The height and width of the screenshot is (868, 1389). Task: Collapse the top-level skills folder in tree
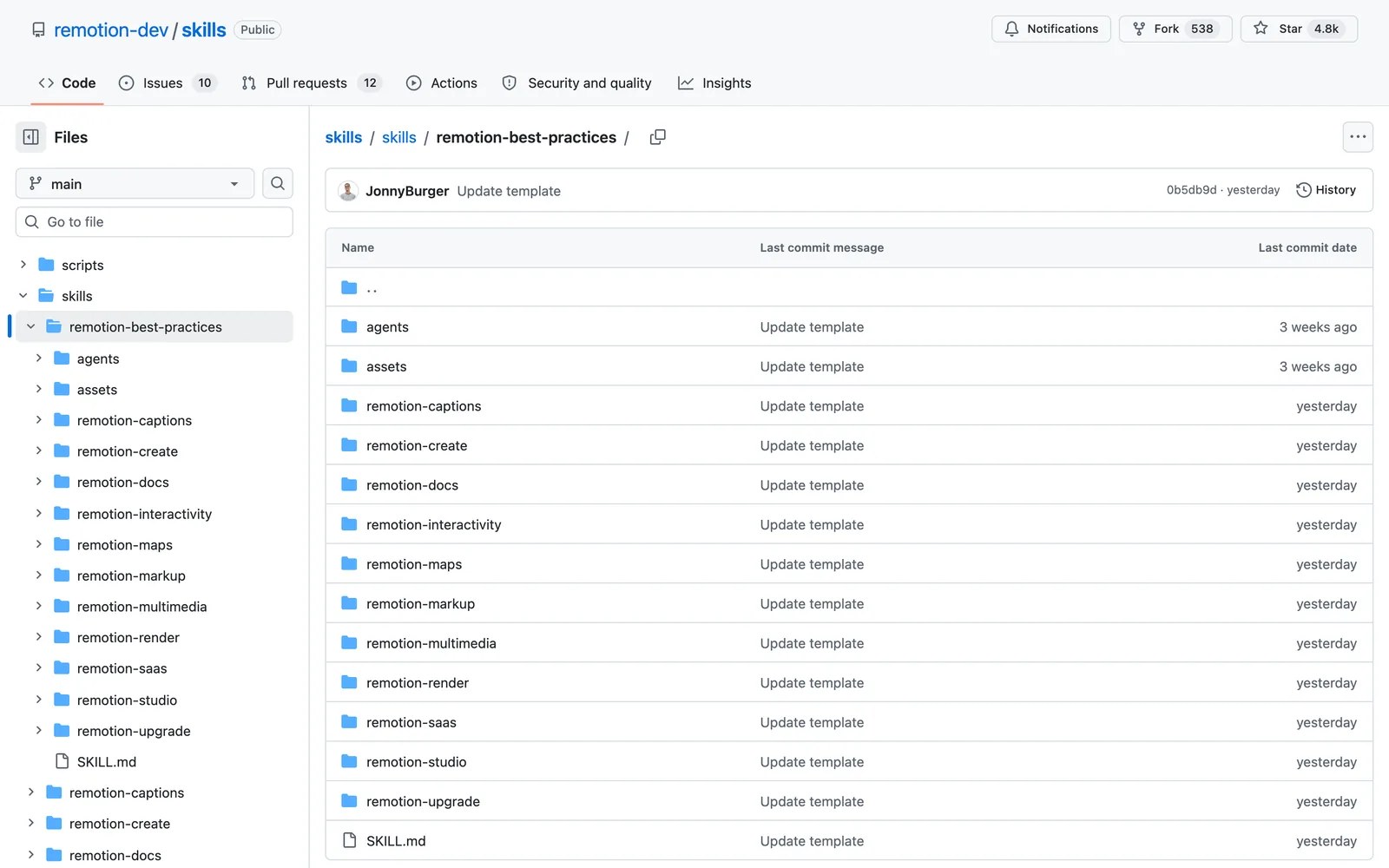click(23, 296)
